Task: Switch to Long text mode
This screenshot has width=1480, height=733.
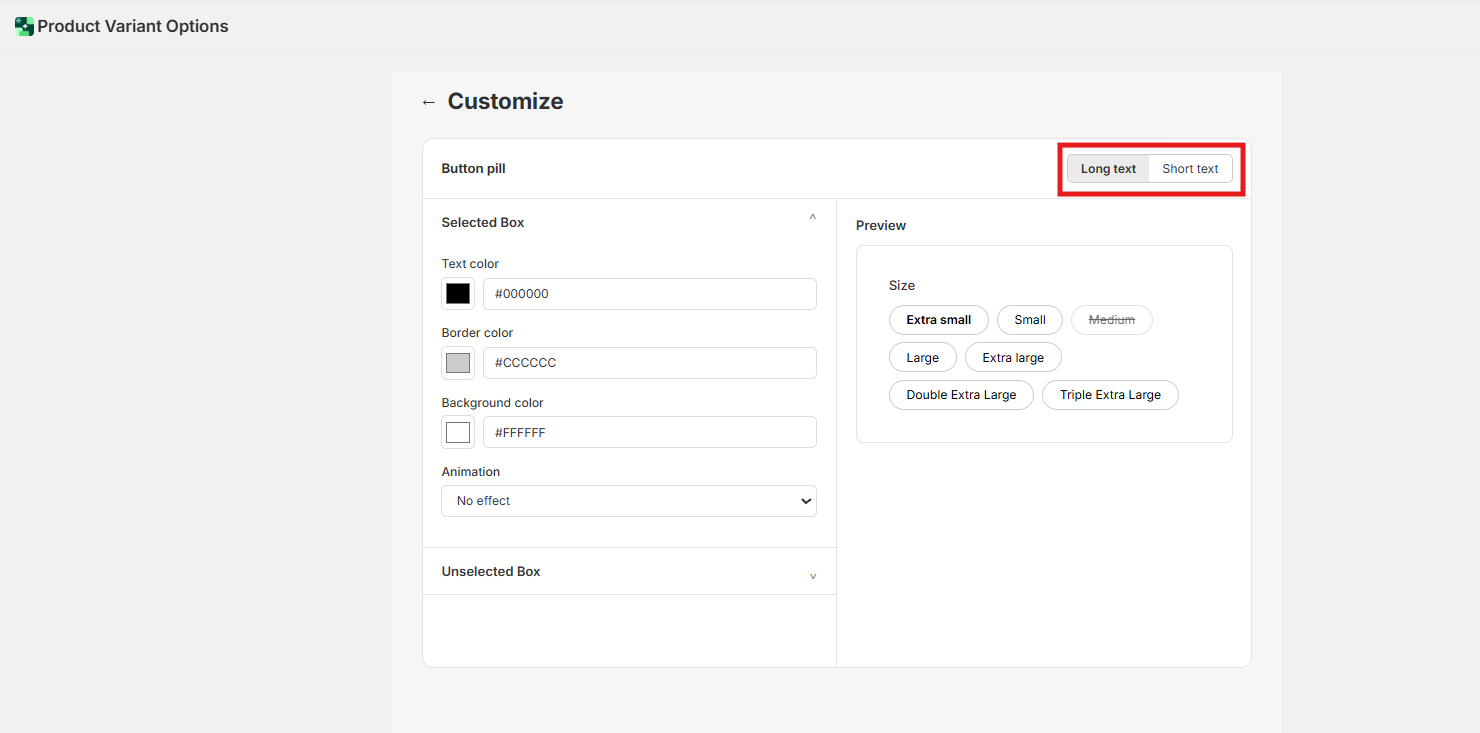Action: pos(1108,169)
